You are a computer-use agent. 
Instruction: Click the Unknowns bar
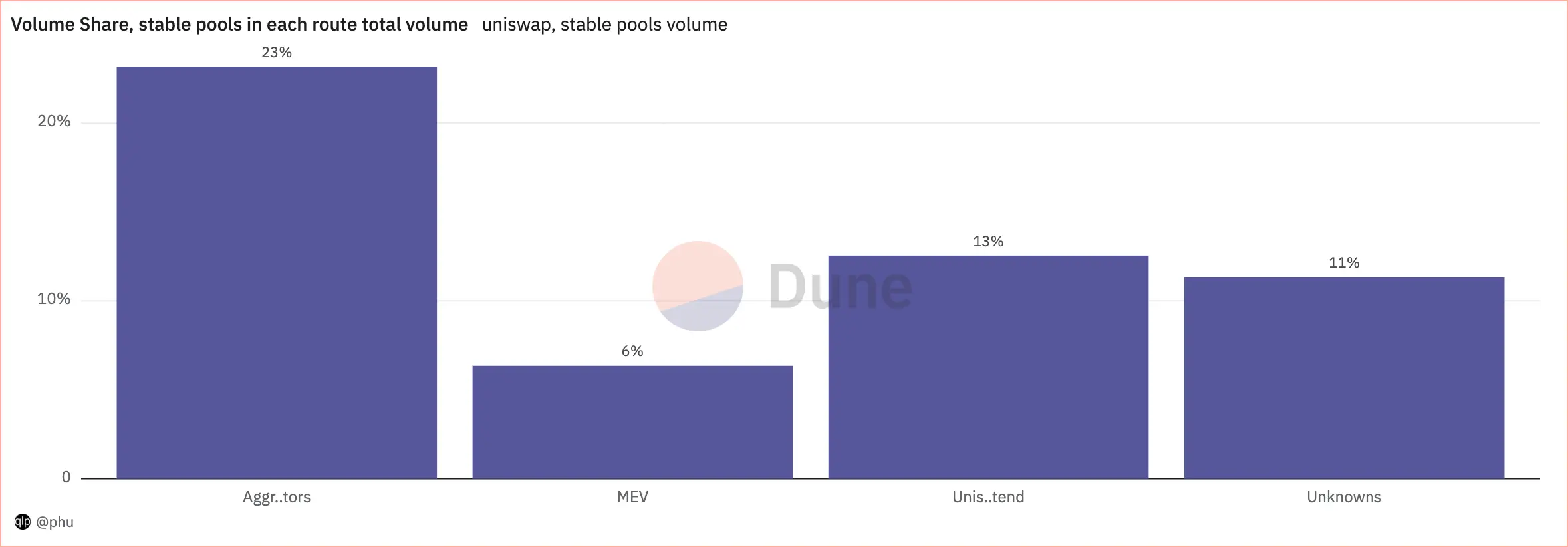1344,377
